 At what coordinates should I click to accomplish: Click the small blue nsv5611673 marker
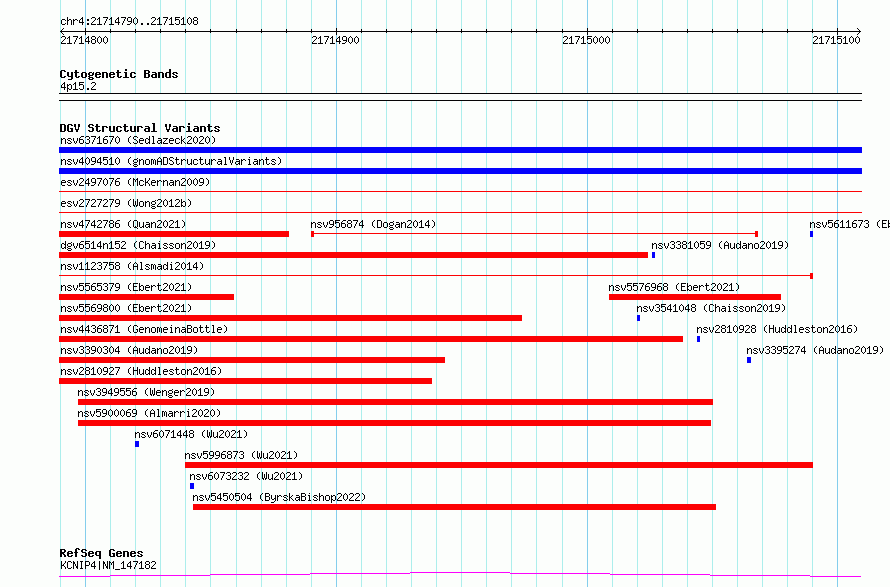(x=812, y=234)
